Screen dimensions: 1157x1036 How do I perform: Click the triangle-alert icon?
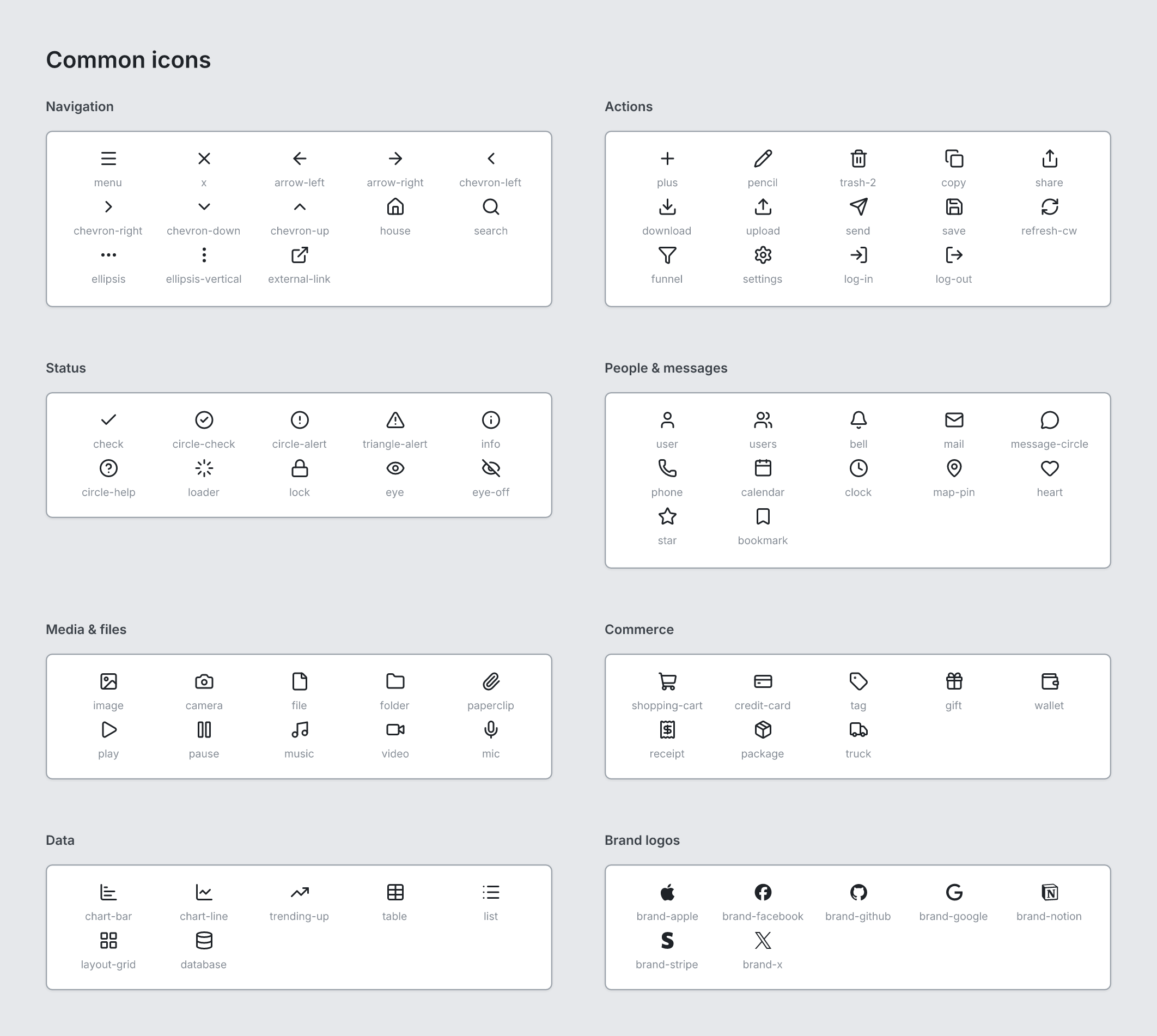[395, 420]
